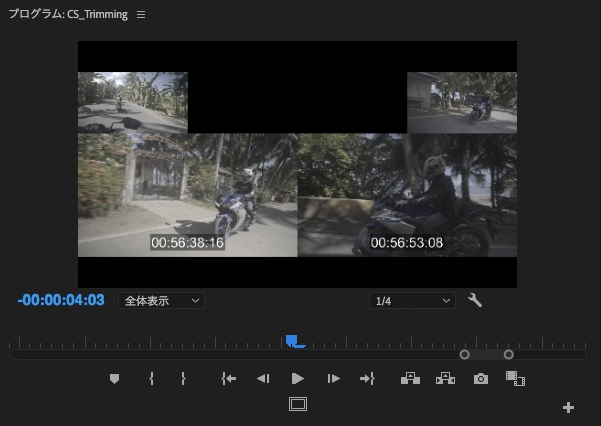Toggle the safe margins overlay
601x426 pixels.
(x=297, y=404)
